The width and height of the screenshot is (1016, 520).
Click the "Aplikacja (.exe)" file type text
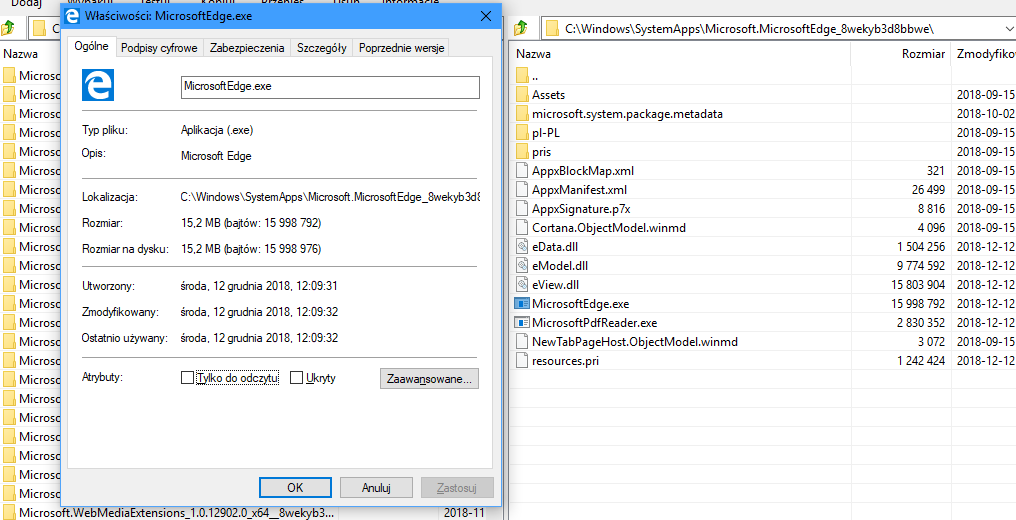217,130
